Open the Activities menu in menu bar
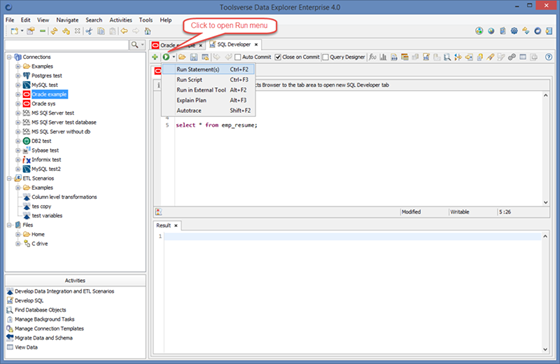Image resolution: width=560 pixels, height=364 pixels. [x=121, y=20]
